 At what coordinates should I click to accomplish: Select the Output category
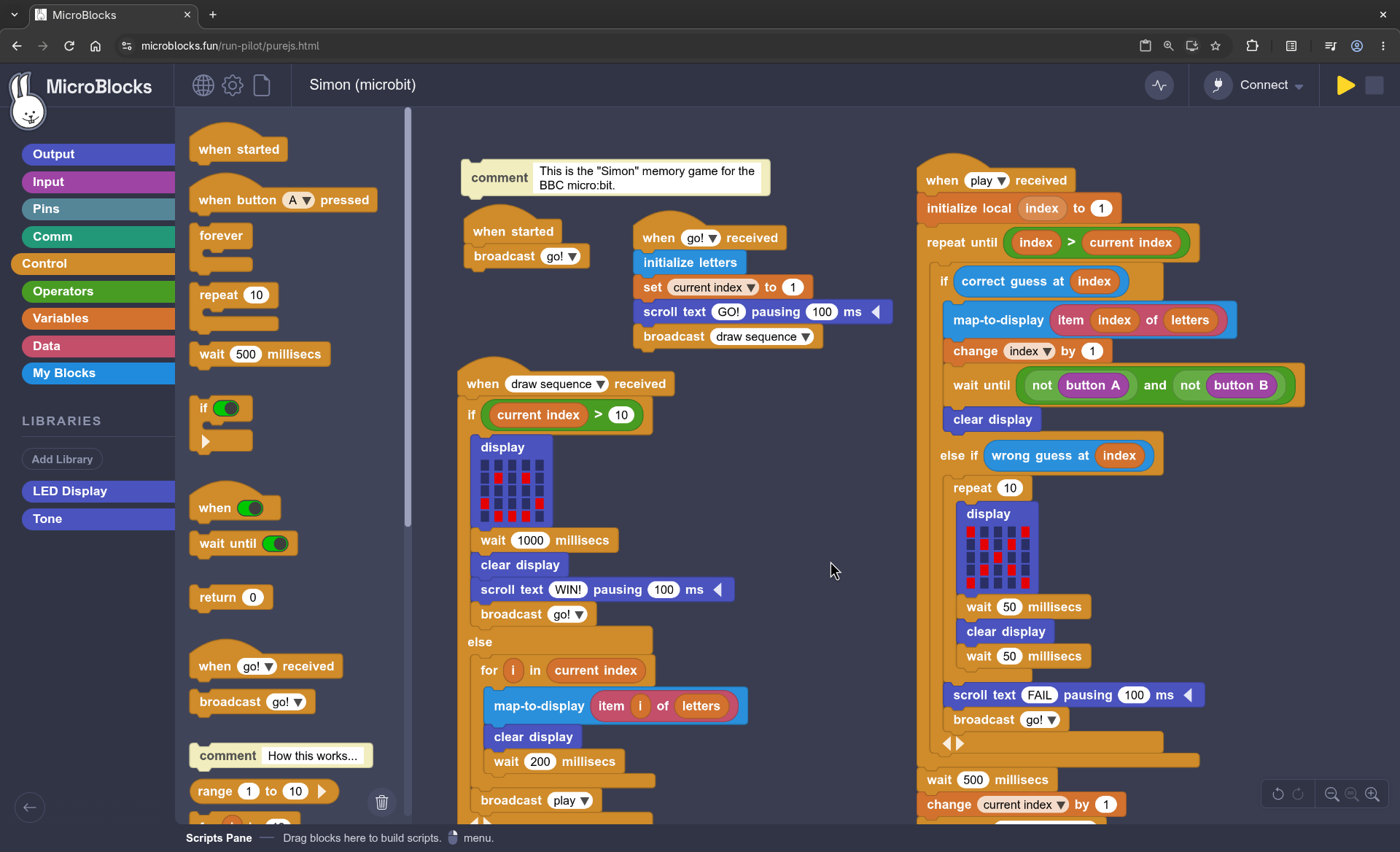(x=98, y=155)
